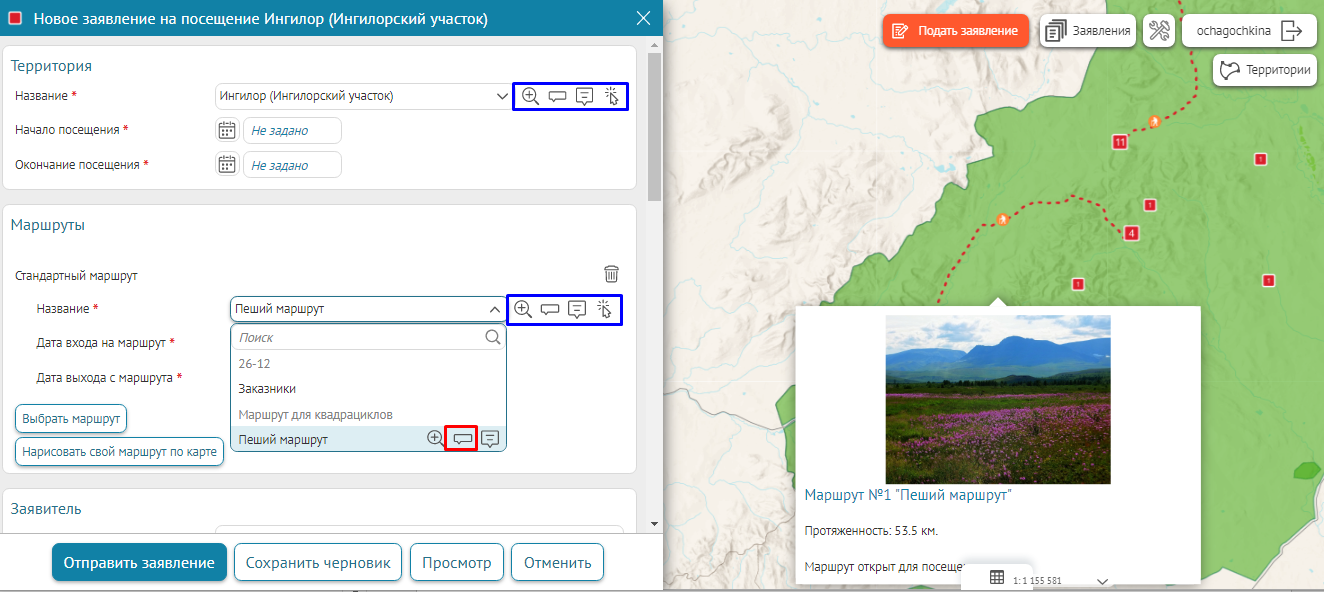1324x592 pixels.
Task: Click the tools wrench icon in top bar
Action: click(1158, 31)
